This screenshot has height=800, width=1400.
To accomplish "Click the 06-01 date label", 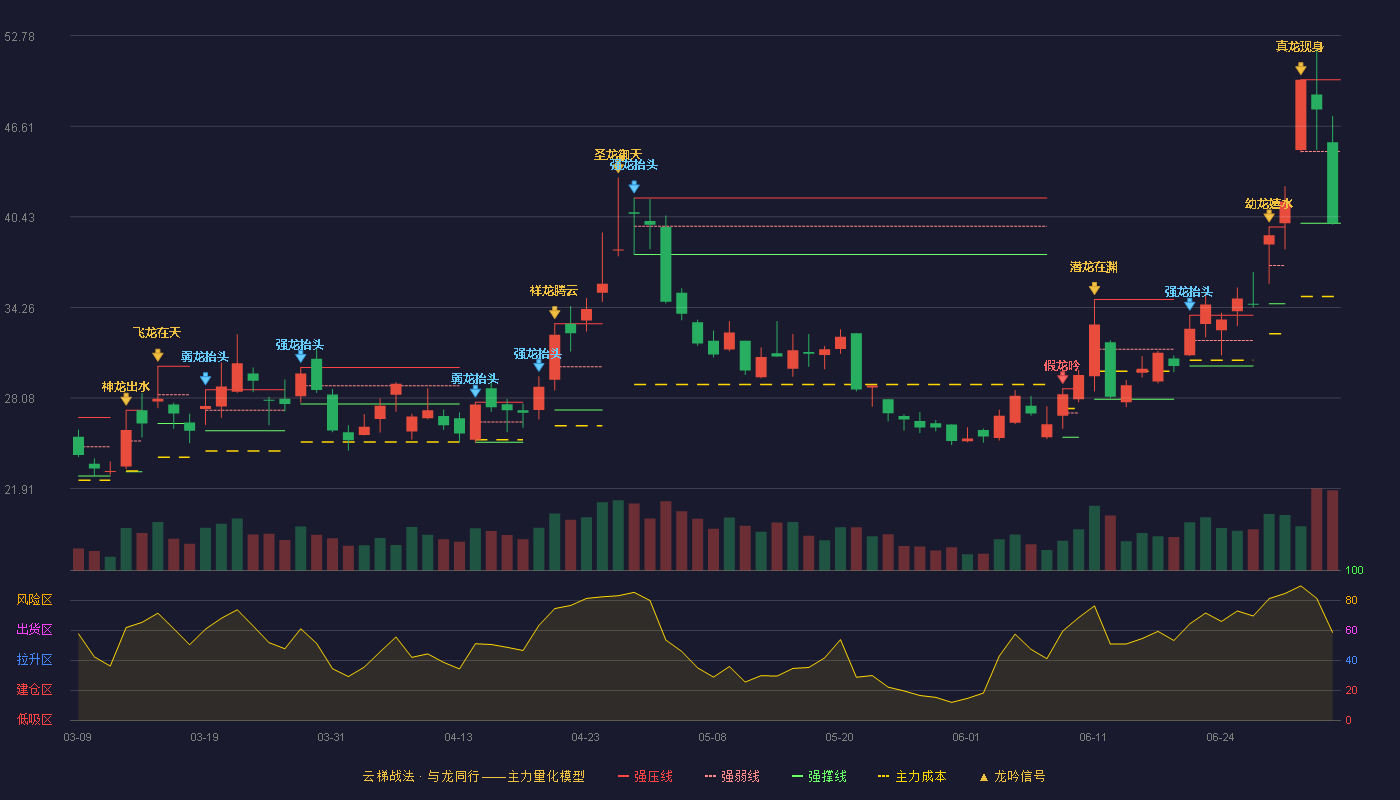I will tap(966, 737).
